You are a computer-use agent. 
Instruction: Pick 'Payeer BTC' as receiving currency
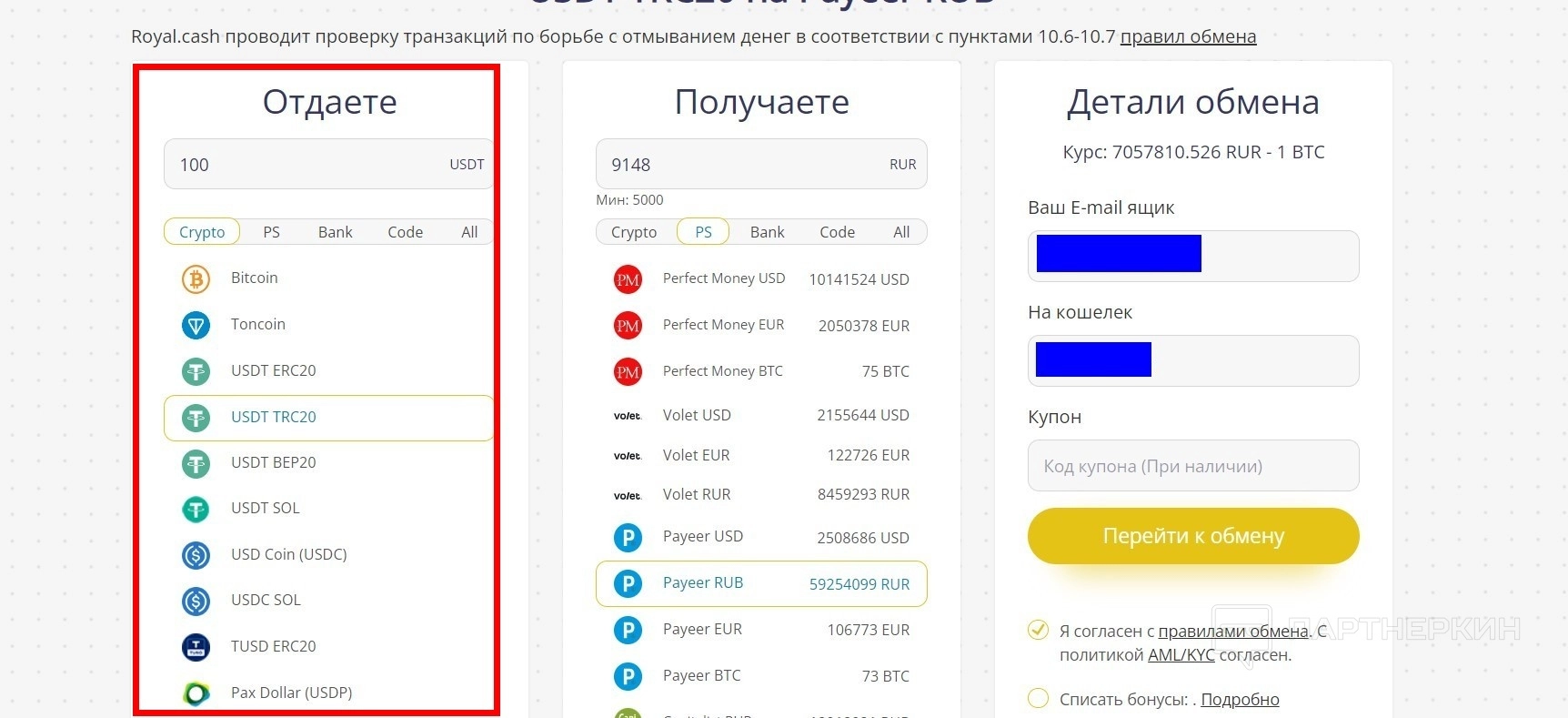tap(761, 676)
